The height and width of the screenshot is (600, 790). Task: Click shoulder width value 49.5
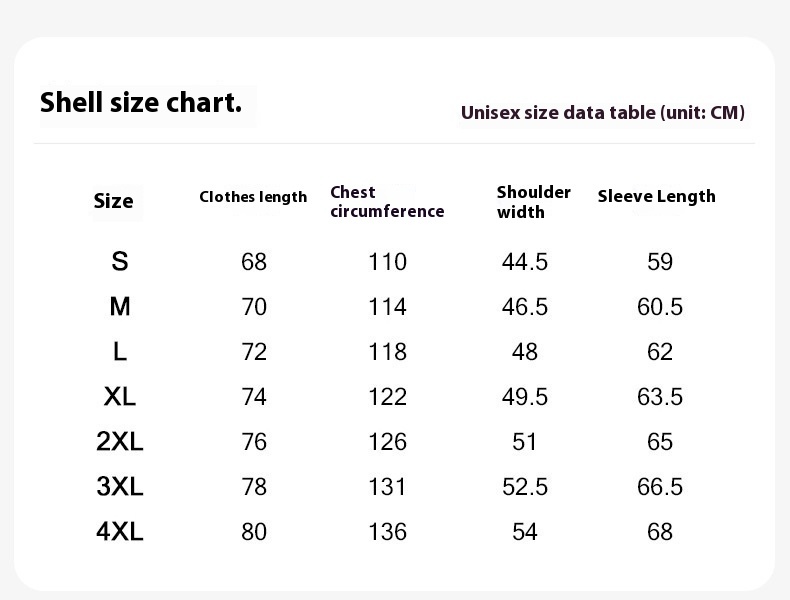click(x=524, y=397)
